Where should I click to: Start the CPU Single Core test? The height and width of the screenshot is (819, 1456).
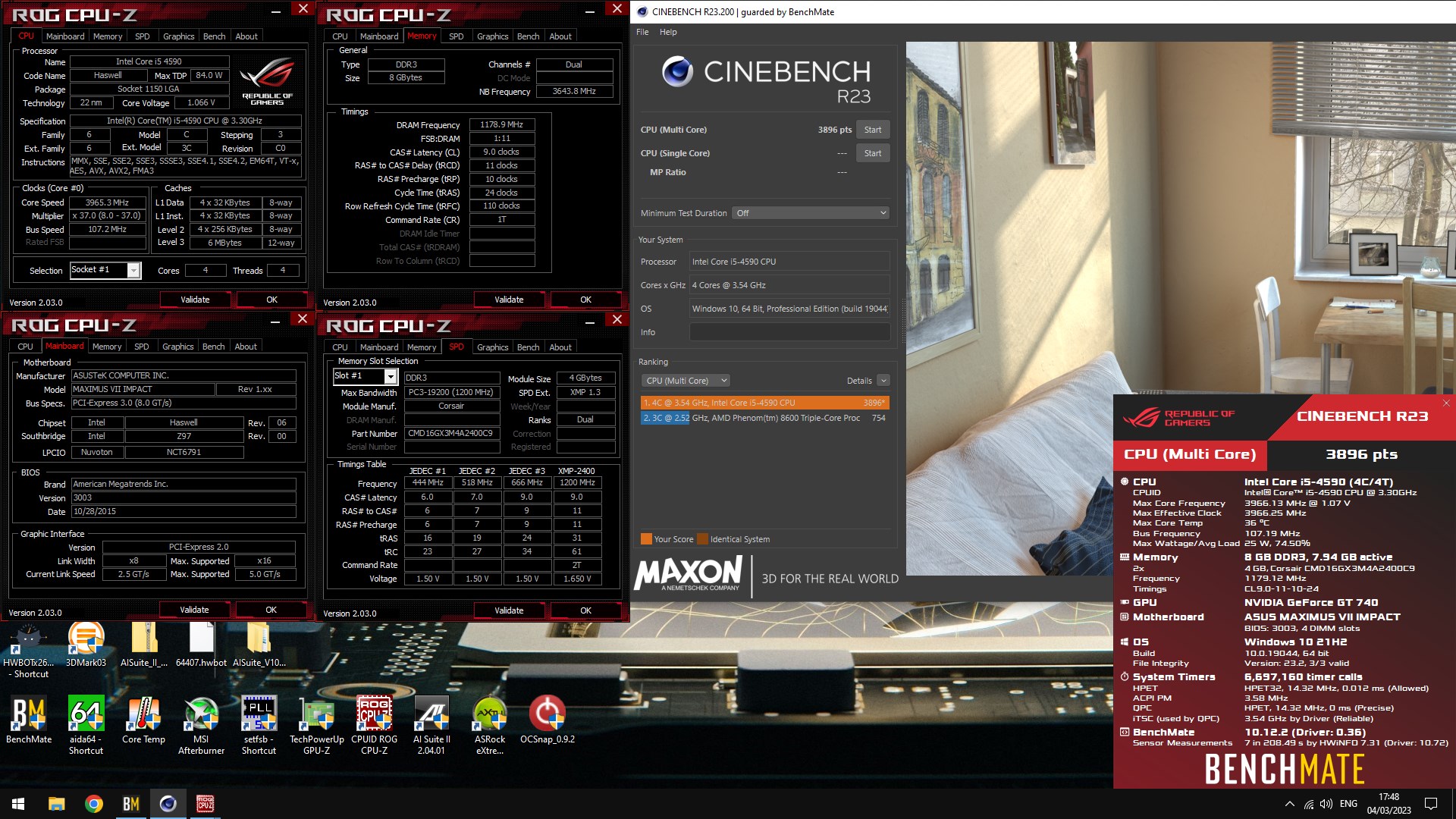[873, 153]
